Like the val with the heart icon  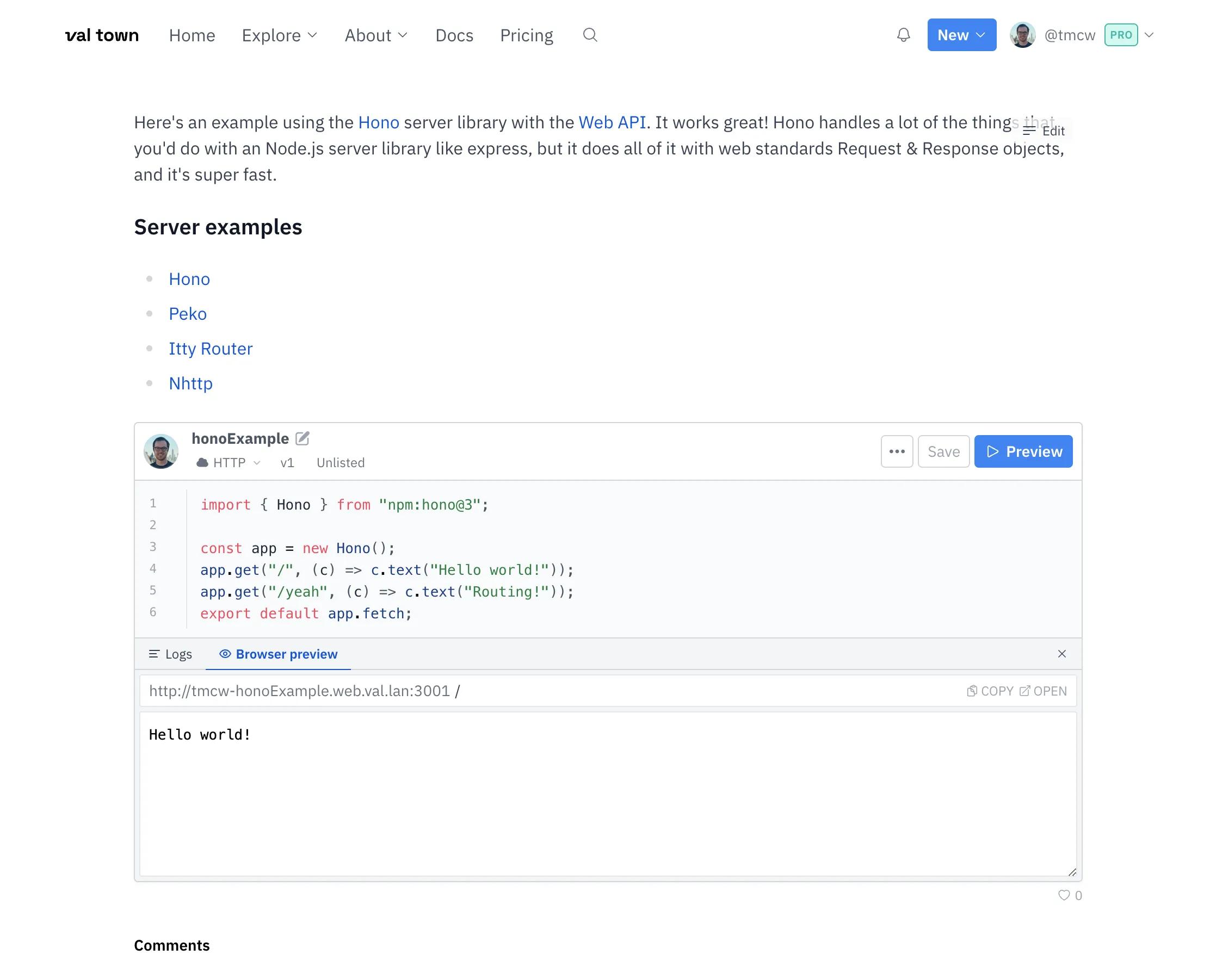point(1064,895)
